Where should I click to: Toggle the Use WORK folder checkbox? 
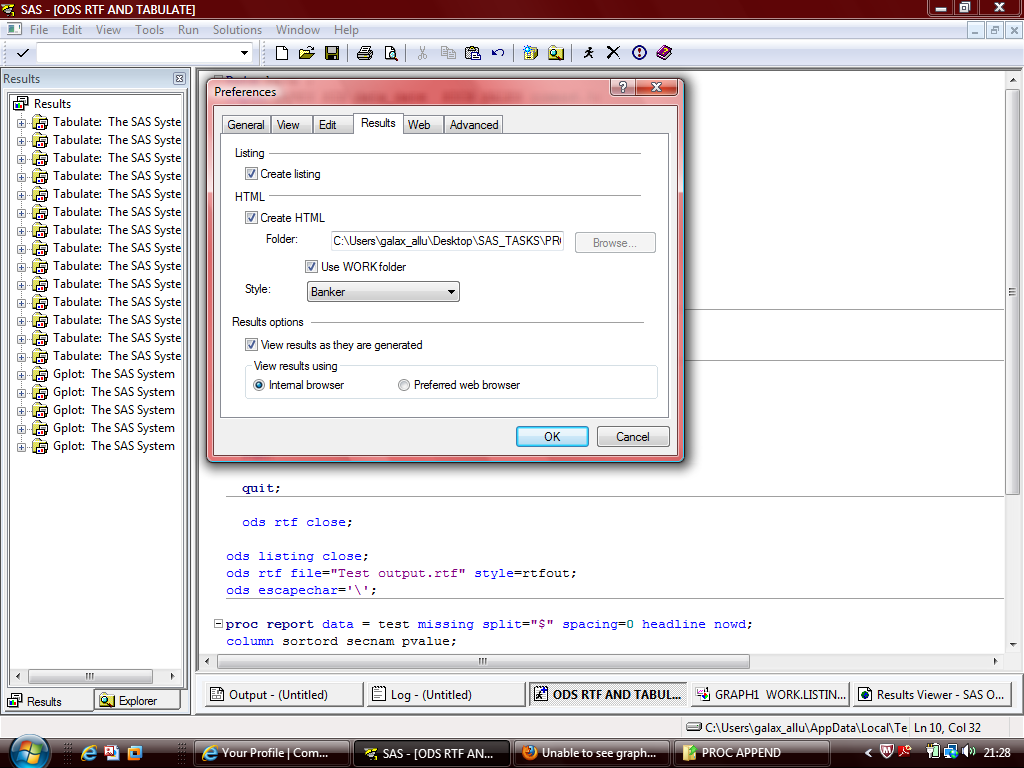click(312, 267)
